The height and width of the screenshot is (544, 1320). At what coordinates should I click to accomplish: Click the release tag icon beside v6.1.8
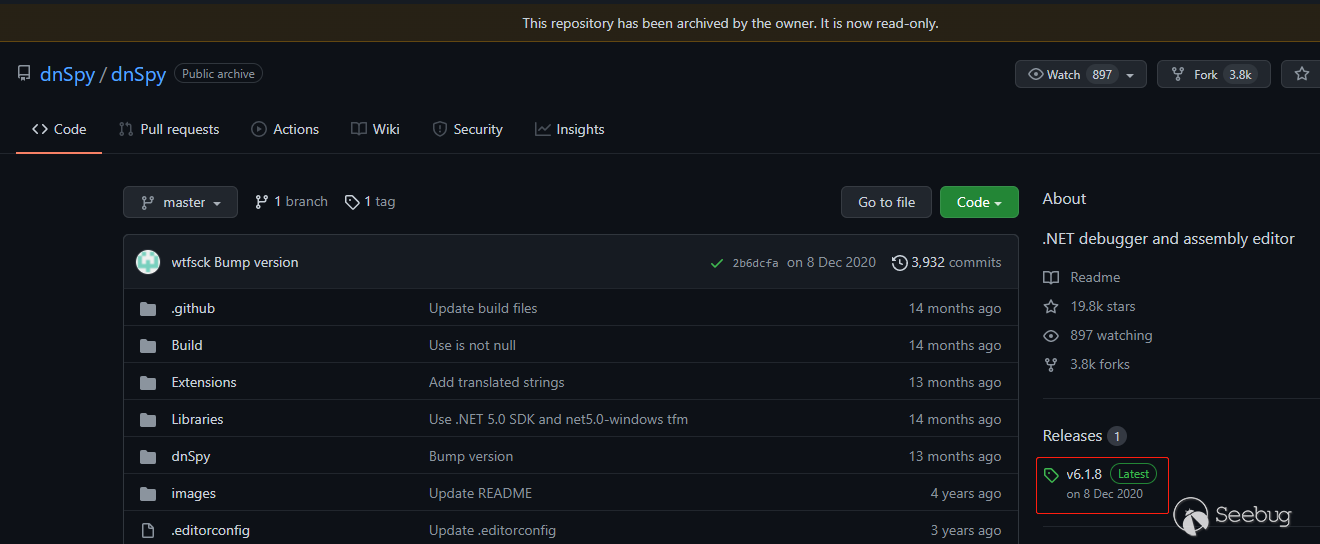[x=1051, y=475]
